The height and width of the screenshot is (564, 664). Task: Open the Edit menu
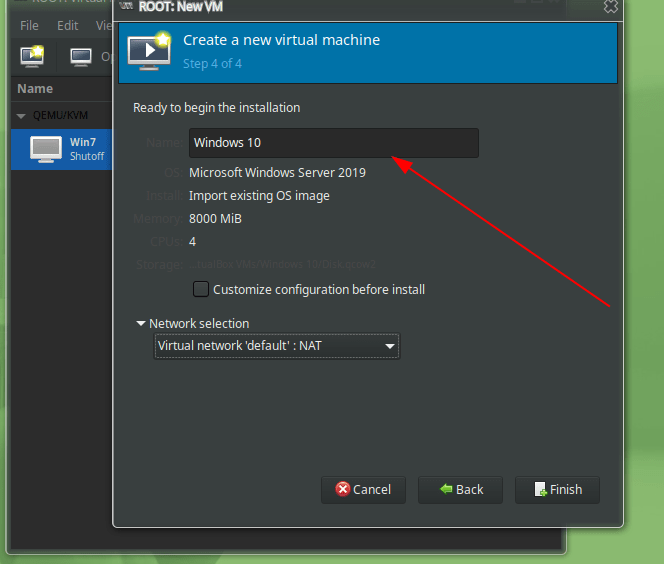pyautogui.click(x=68, y=25)
